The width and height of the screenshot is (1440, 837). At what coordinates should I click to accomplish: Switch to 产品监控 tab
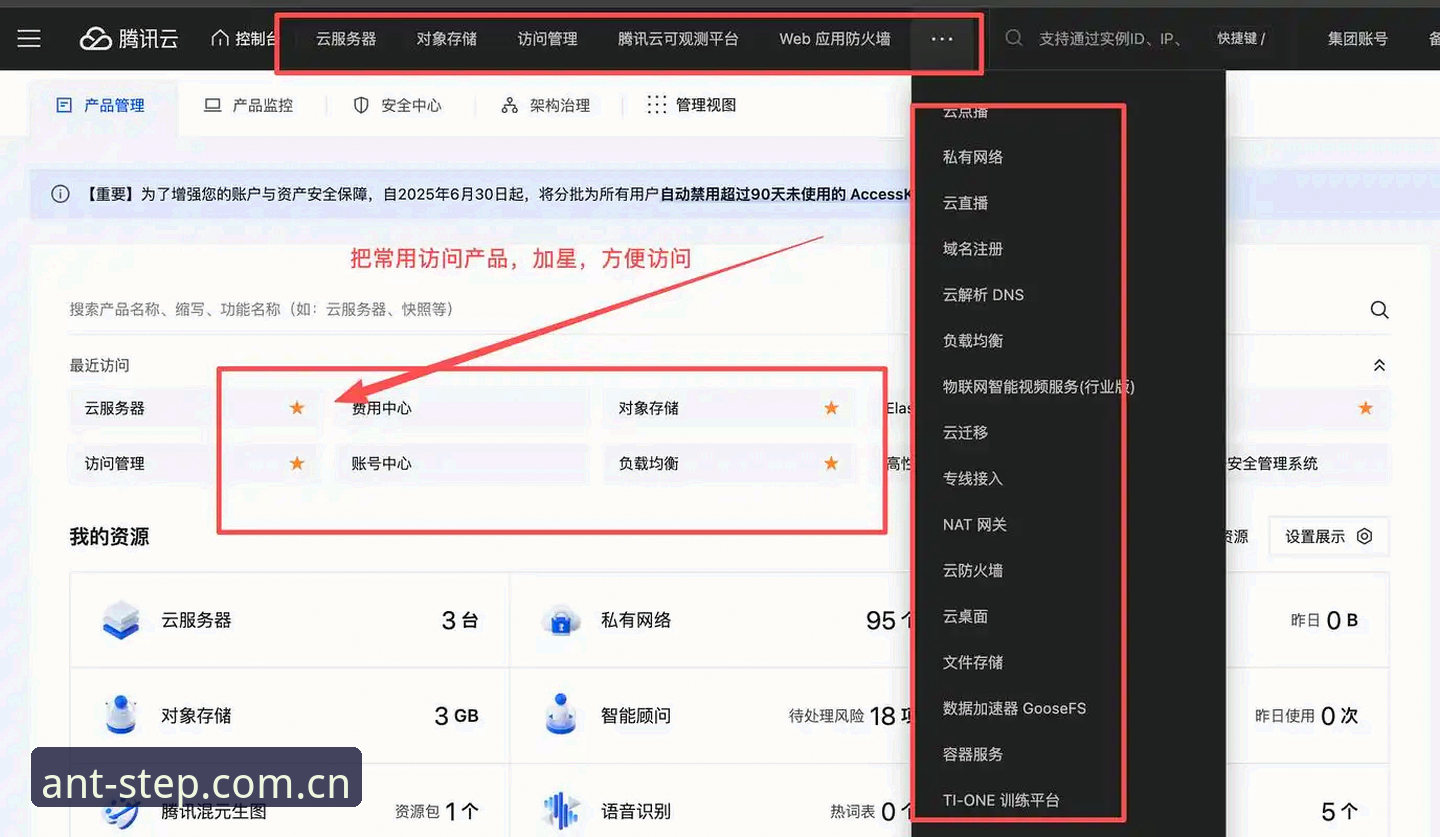(249, 105)
